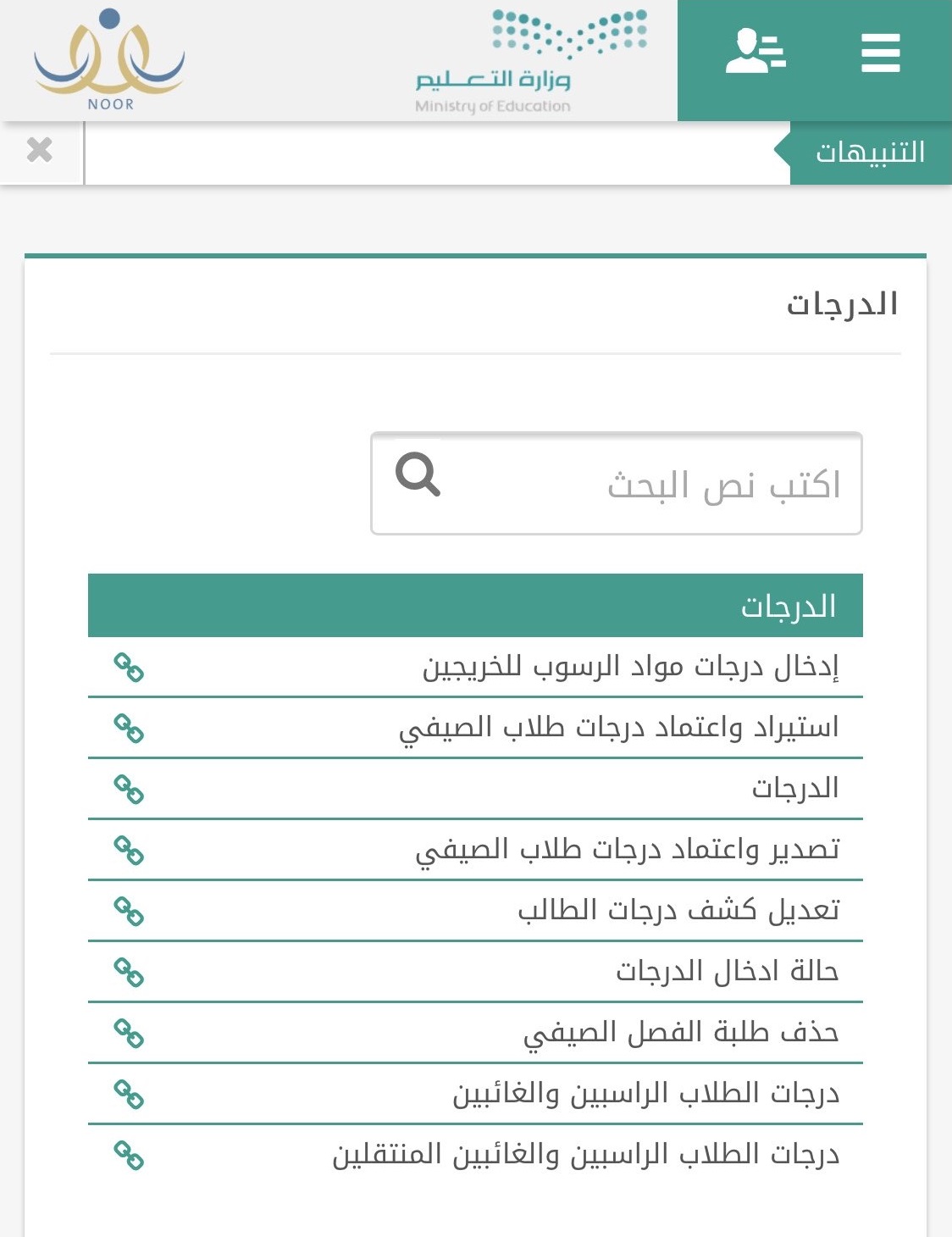Open the hamburger menu icon
This screenshot has width=952, height=1237.
tap(880, 53)
